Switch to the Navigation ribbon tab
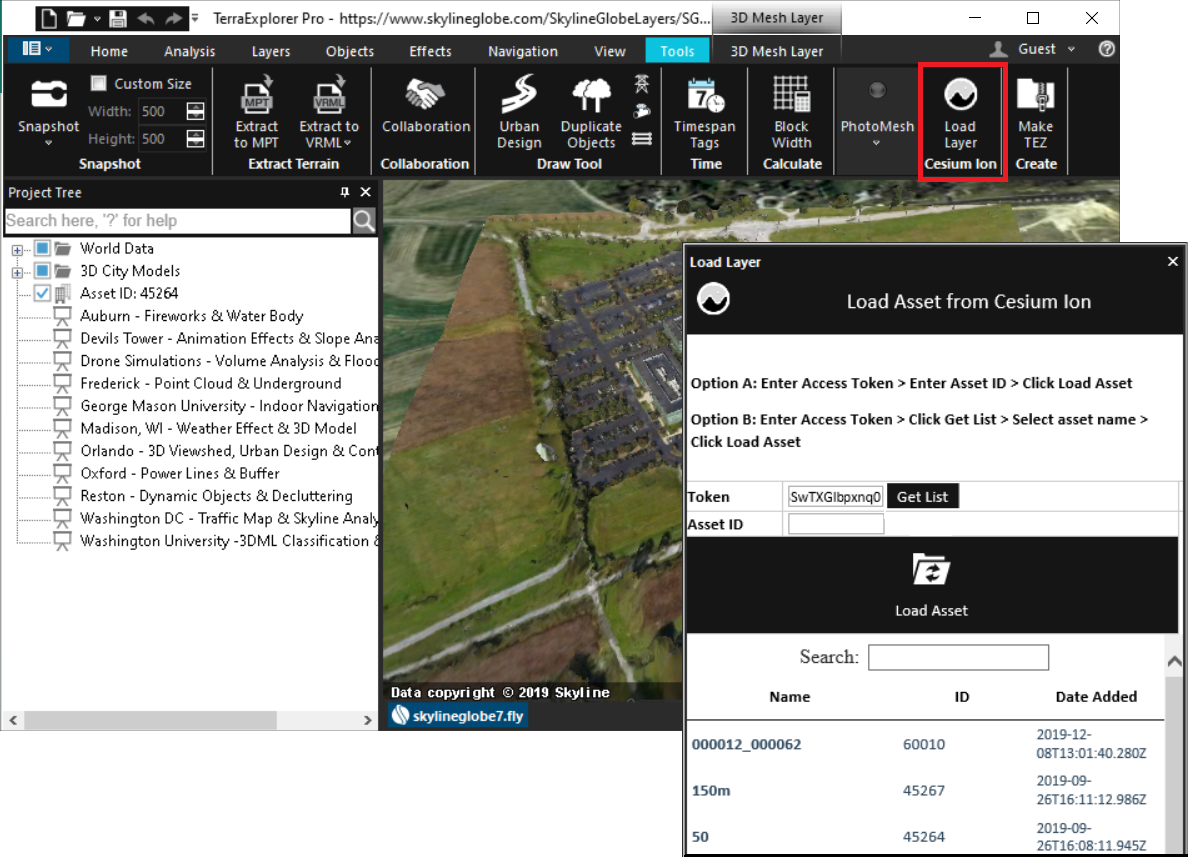Screen dimensions: 1188x857 click(523, 51)
